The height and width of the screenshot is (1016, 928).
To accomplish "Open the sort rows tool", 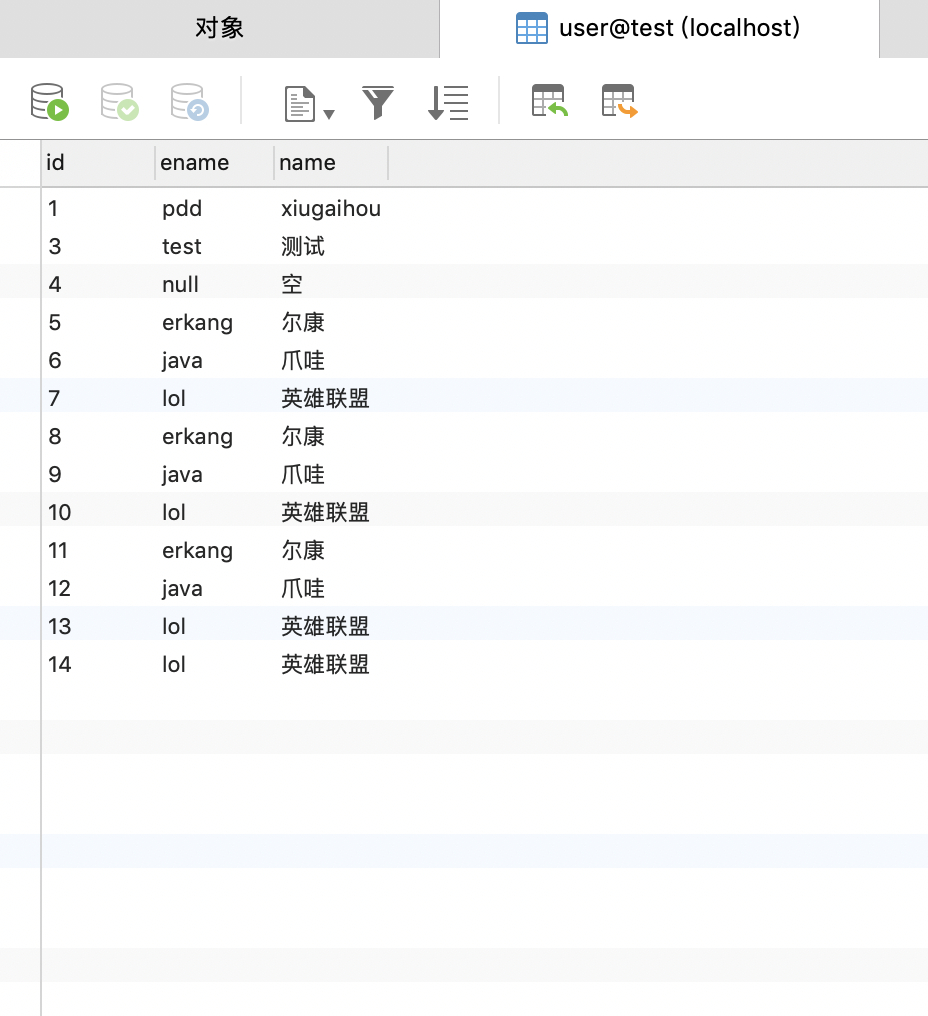I will (448, 102).
